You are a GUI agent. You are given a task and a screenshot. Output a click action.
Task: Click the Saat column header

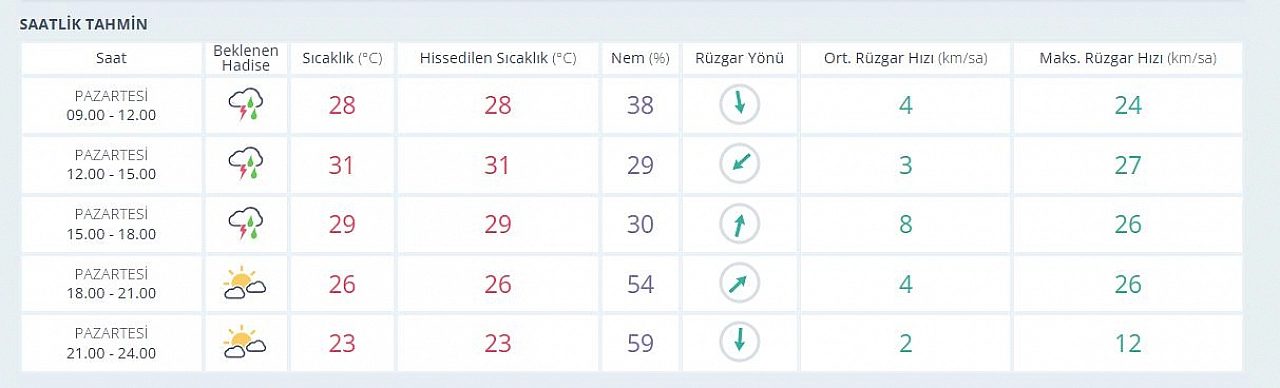[x=111, y=58]
